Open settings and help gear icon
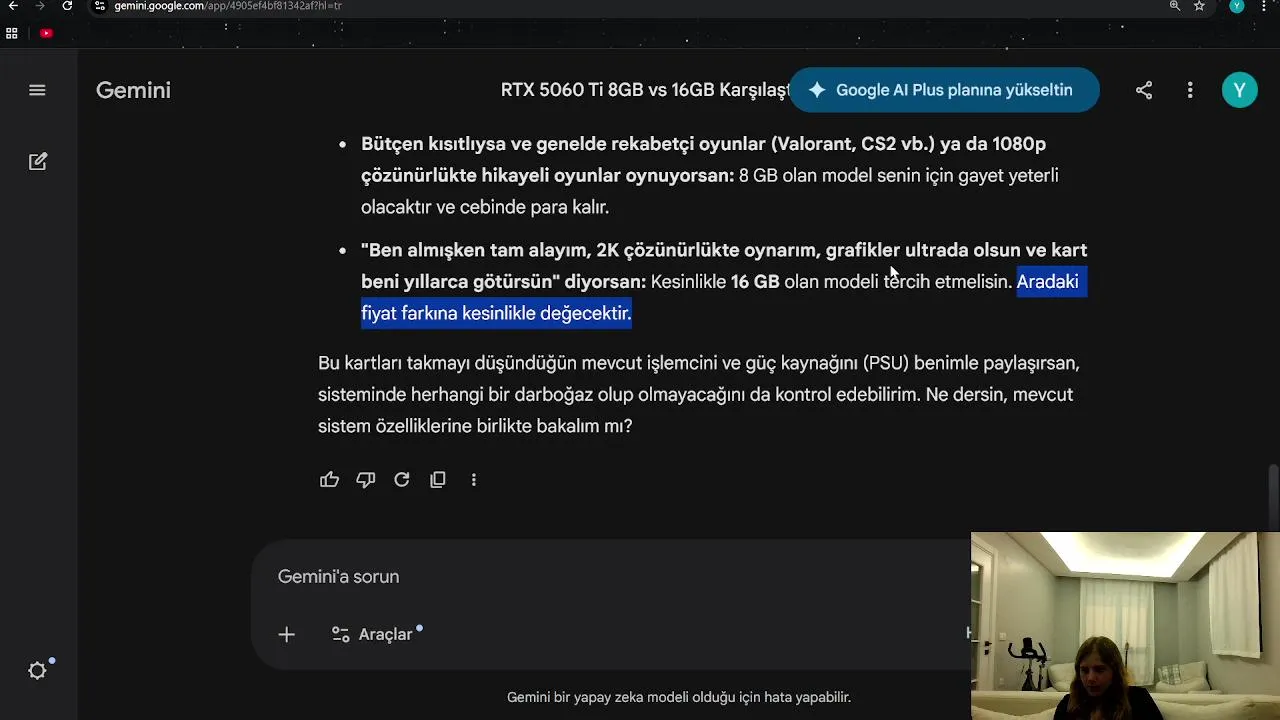 [38, 671]
